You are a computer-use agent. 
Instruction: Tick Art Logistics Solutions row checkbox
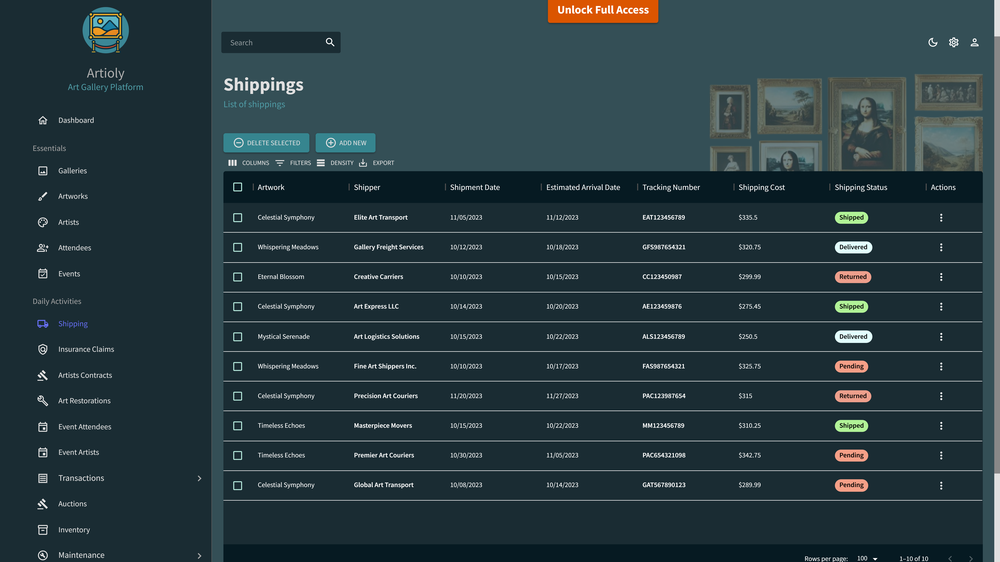point(237,336)
